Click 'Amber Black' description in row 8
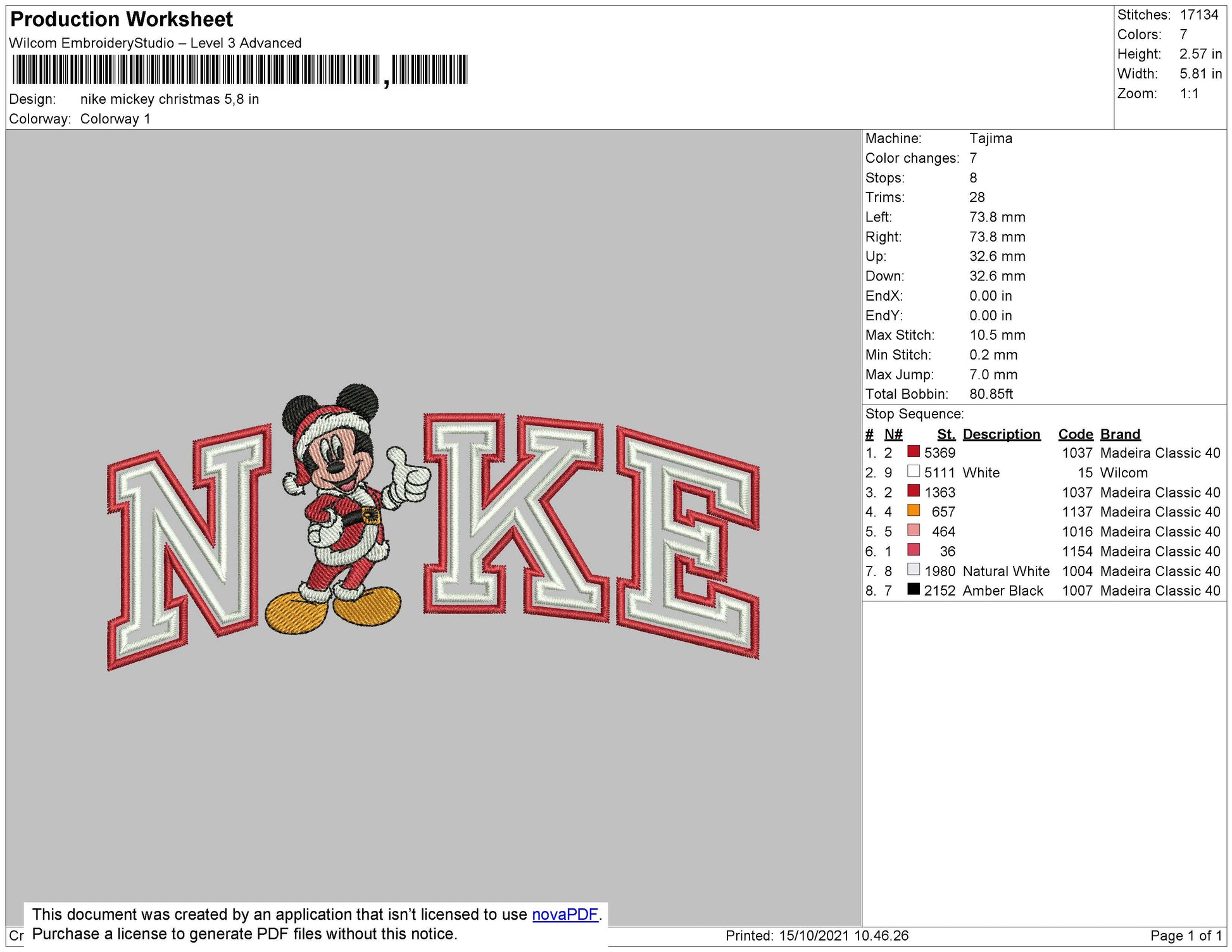 coord(1003,591)
